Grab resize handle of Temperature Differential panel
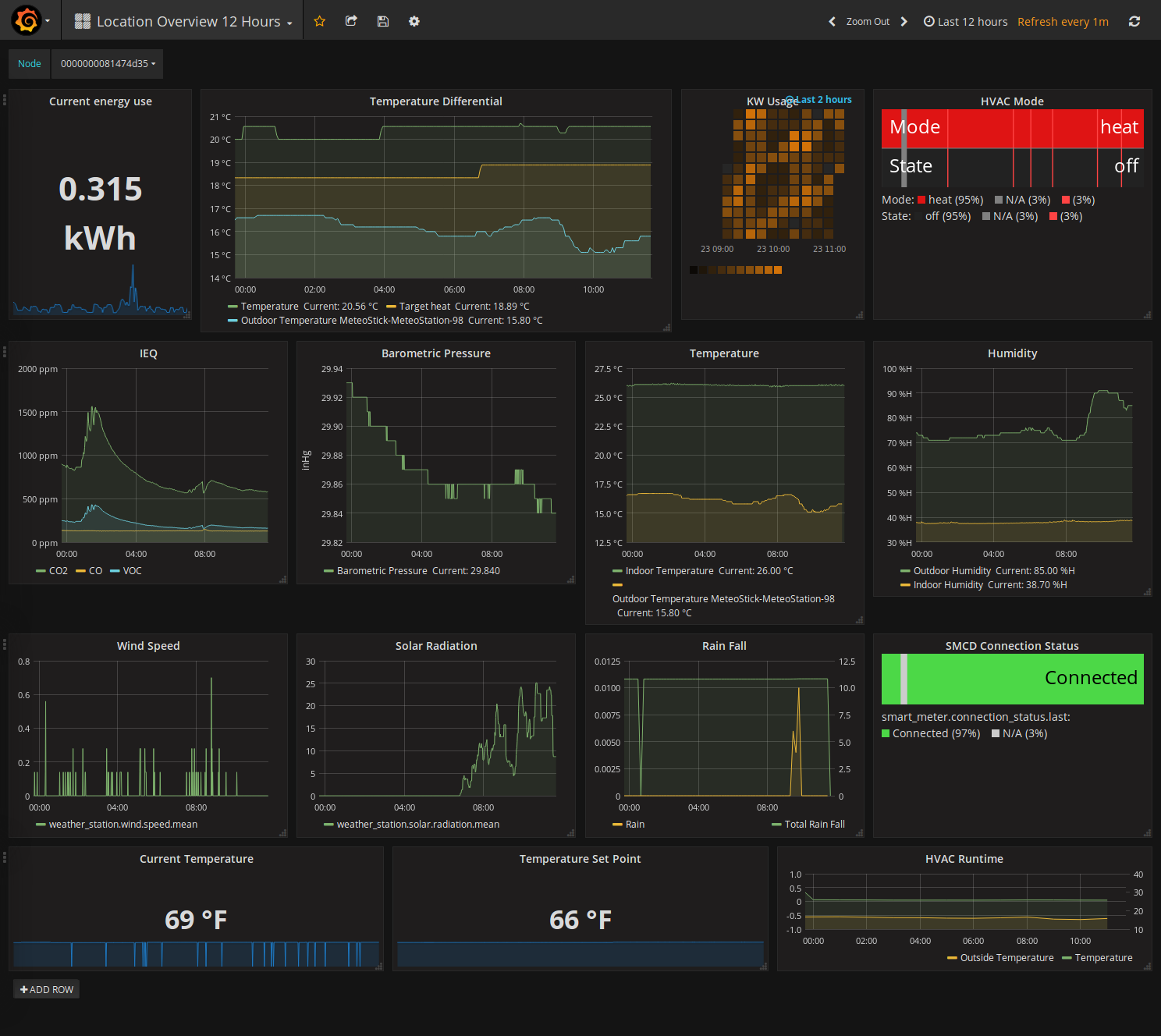1161x1036 pixels. pyautogui.click(x=666, y=328)
